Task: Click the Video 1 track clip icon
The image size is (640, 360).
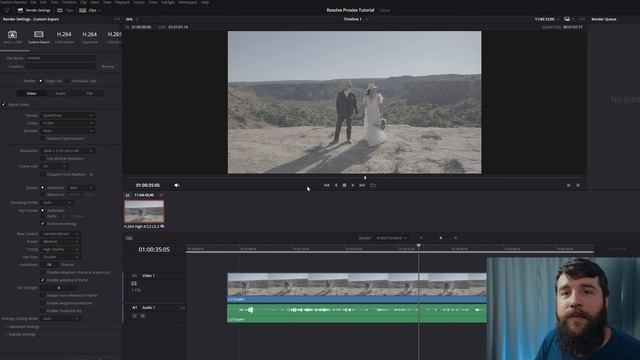Action: [x=134, y=283]
